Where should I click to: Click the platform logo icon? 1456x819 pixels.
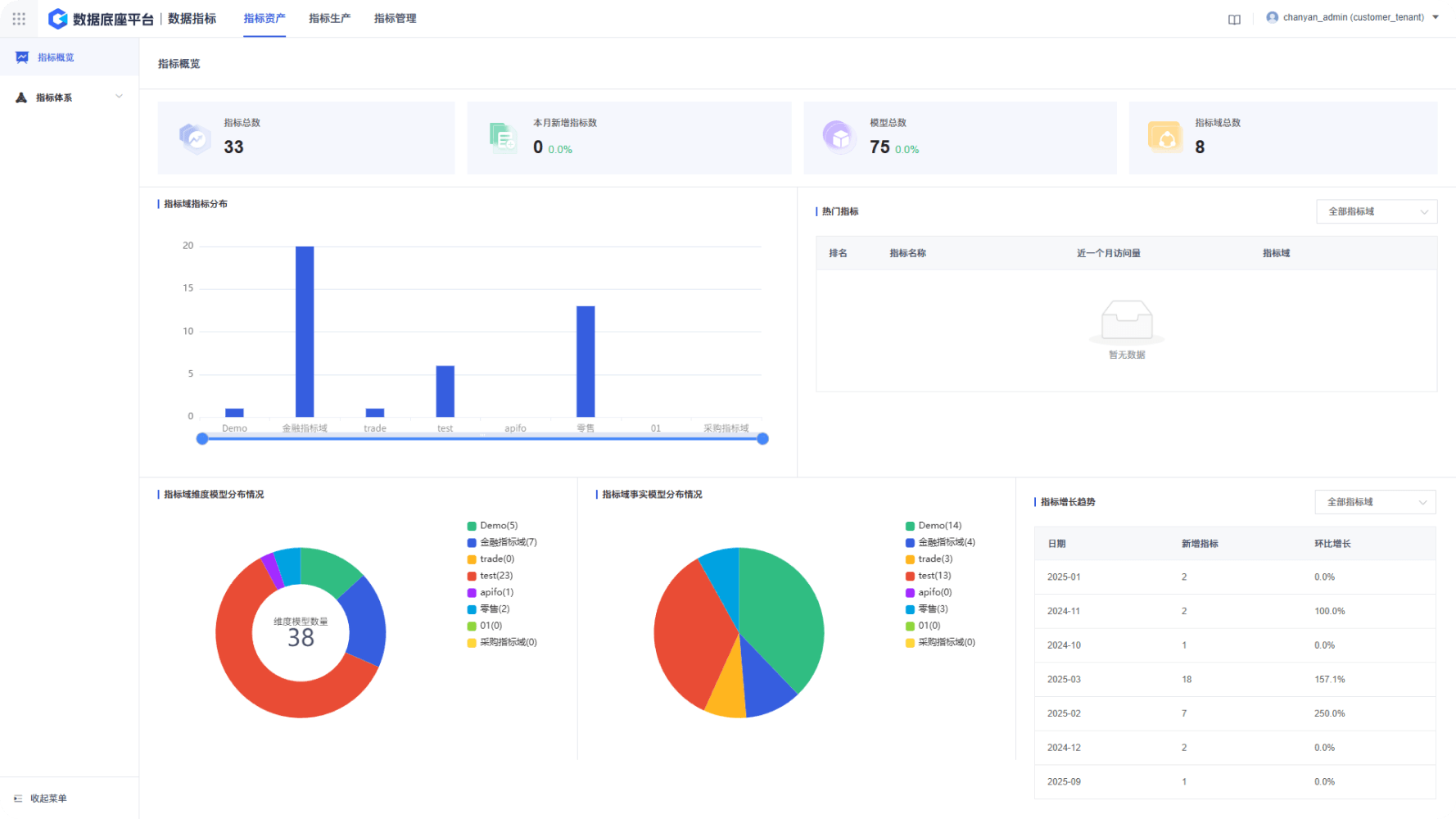[58, 19]
